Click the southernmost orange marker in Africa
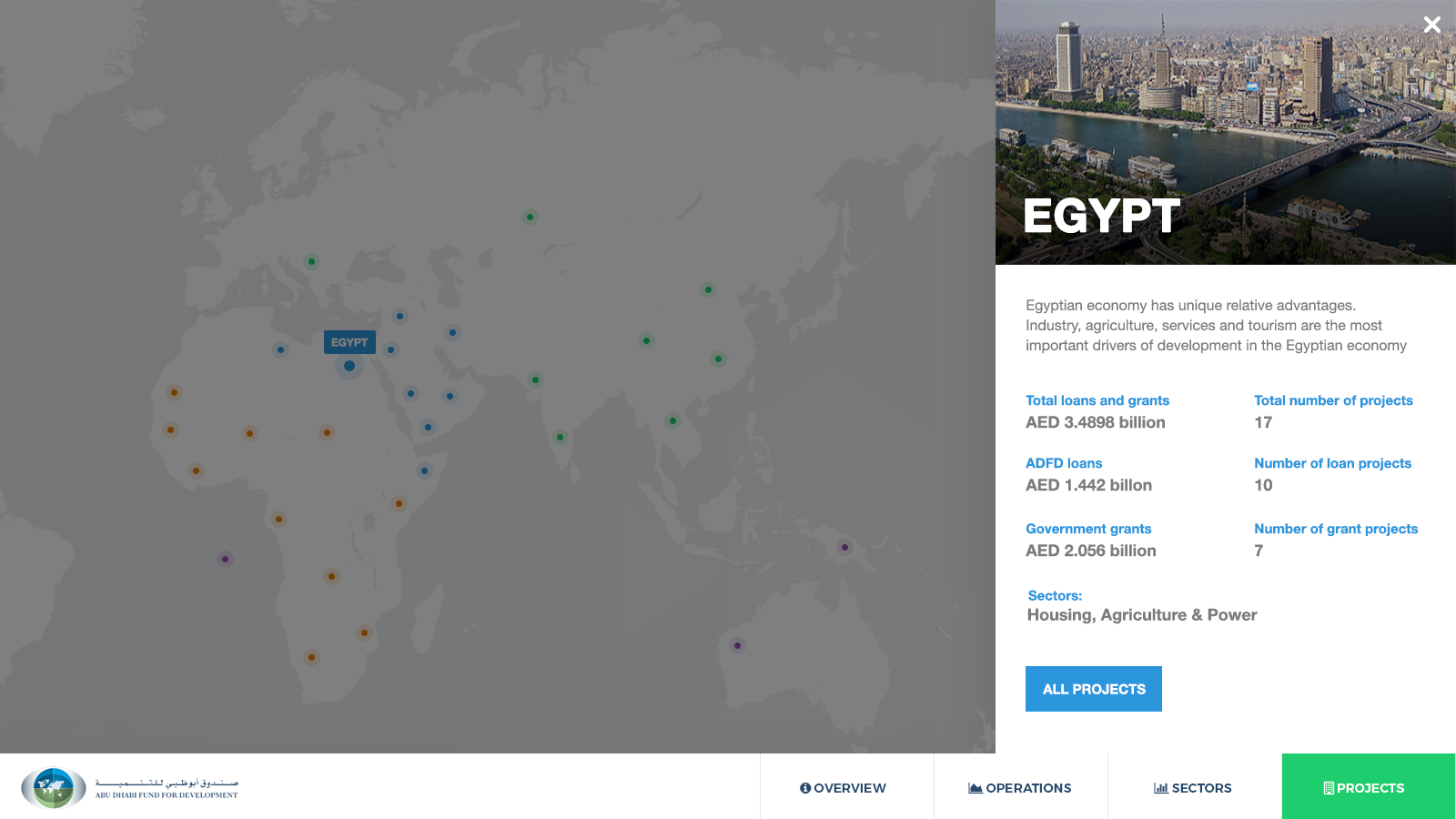The width and height of the screenshot is (1456, 819). (311, 657)
